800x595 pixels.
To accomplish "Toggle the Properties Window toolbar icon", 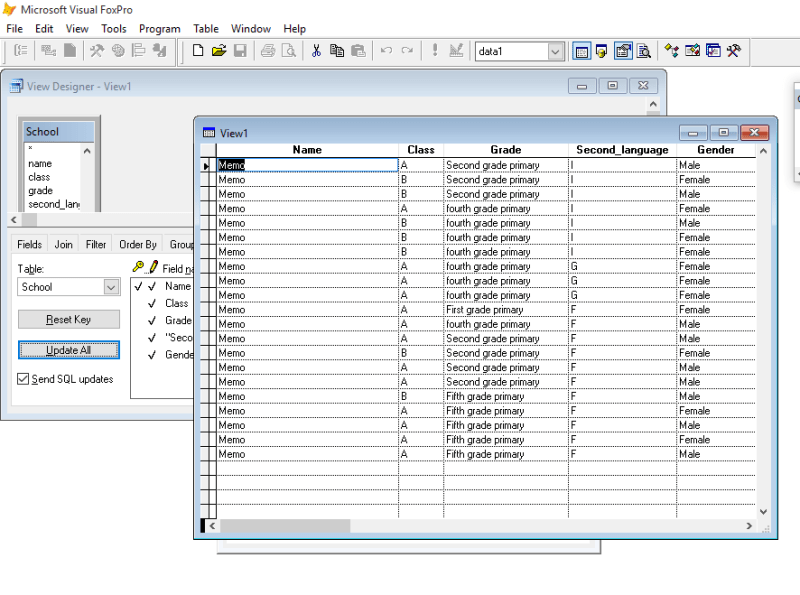I will pyautogui.click(x=623, y=51).
